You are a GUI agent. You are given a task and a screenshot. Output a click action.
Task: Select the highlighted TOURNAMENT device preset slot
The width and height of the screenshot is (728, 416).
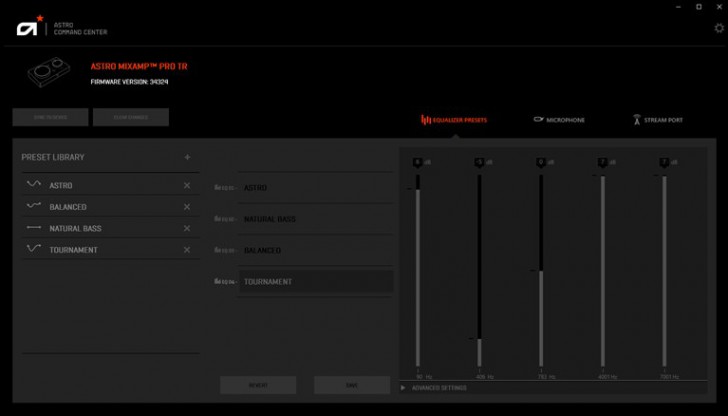point(316,281)
